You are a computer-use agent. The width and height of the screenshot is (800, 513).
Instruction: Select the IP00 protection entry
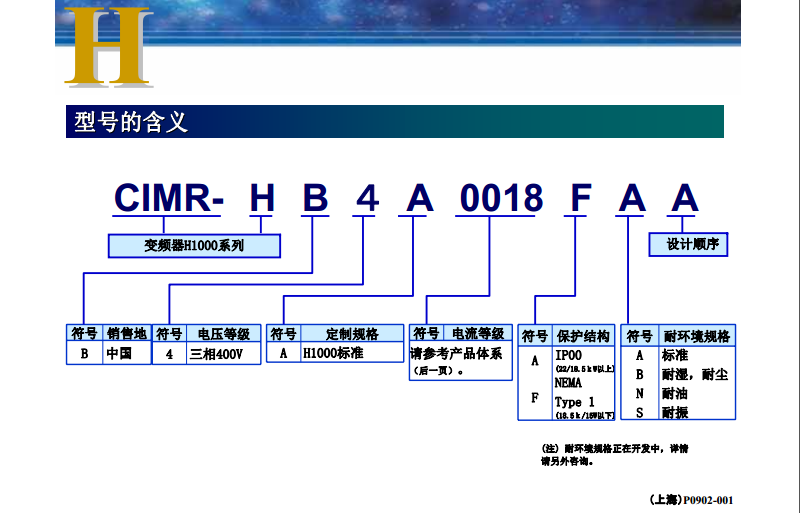569,356
